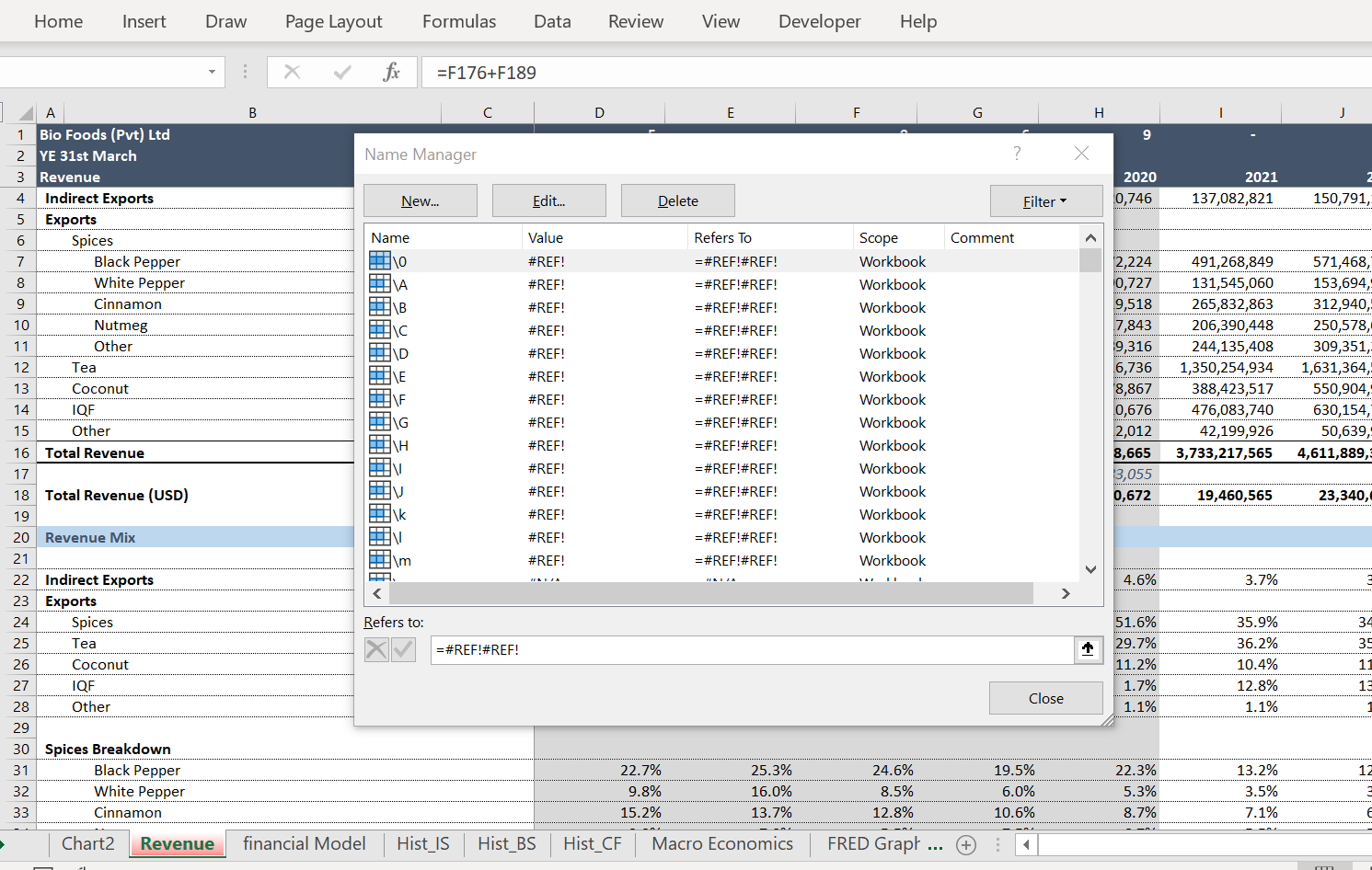Click the Edit... button

(548, 201)
